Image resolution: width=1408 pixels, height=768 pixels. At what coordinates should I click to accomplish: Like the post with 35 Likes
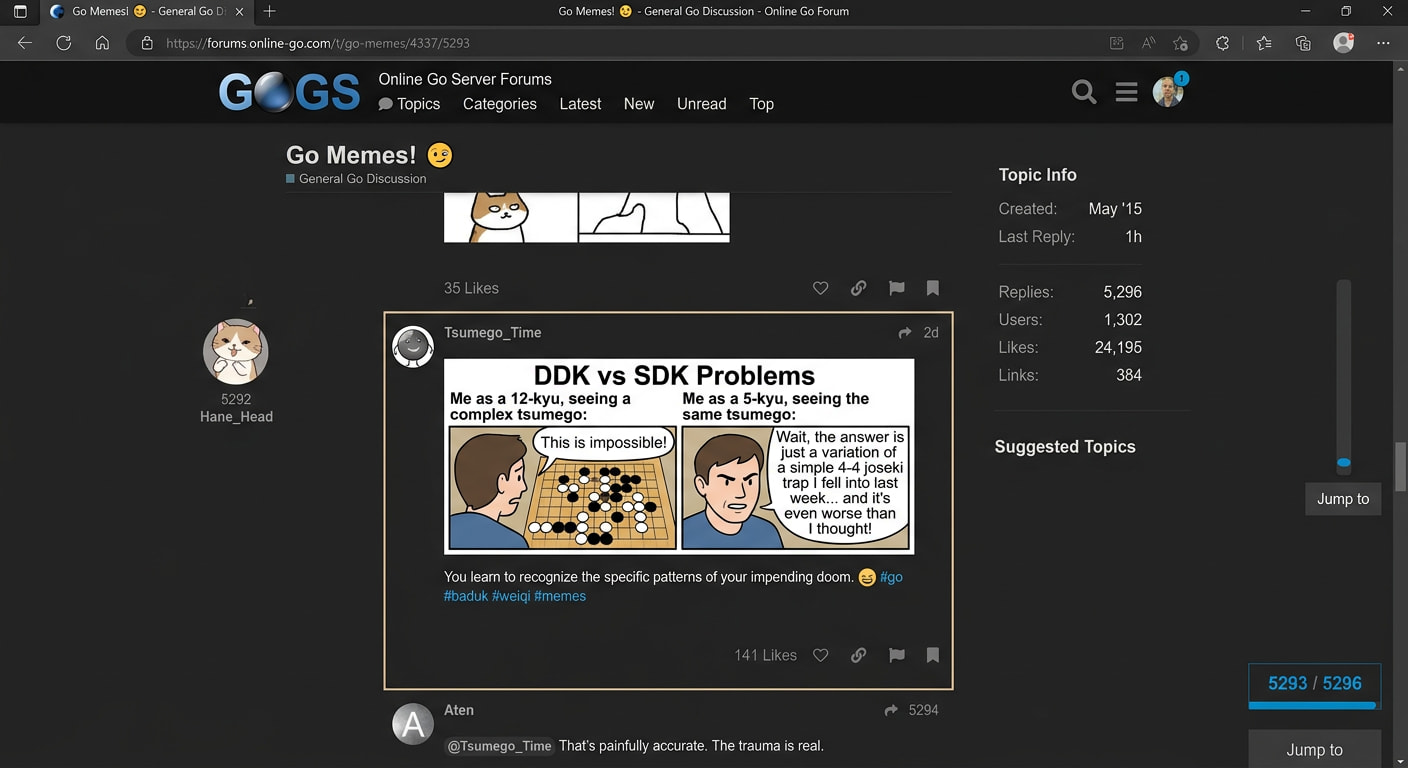tap(820, 288)
